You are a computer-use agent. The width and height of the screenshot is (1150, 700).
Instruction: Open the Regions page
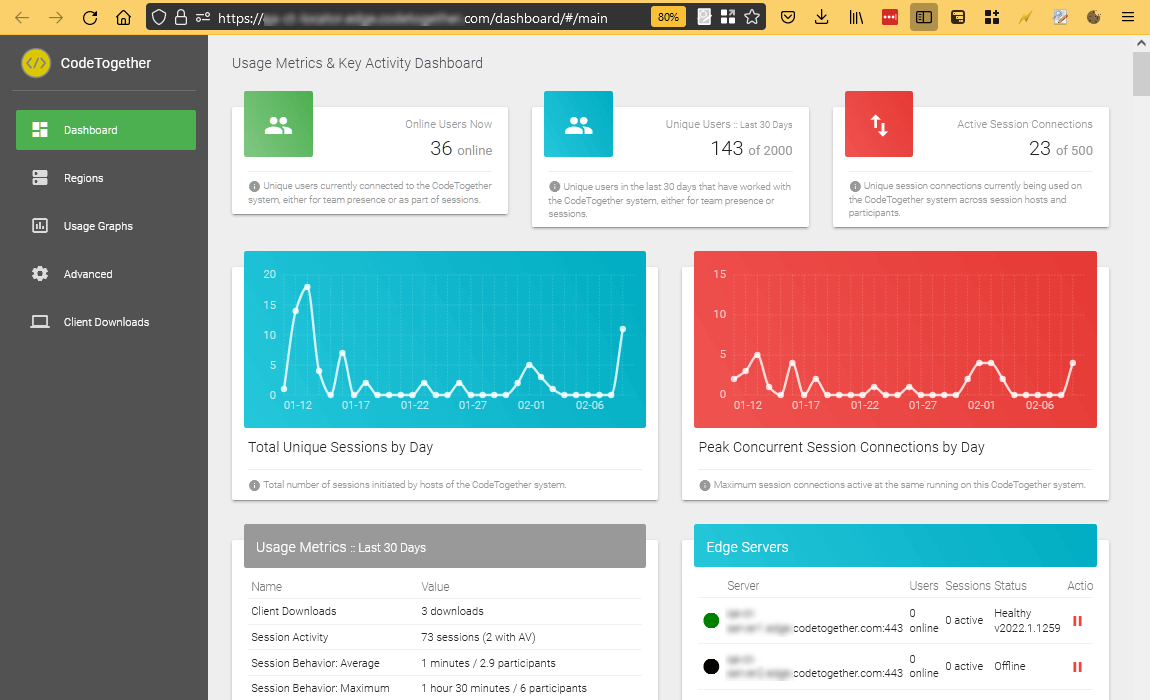click(x=106, y=178)
